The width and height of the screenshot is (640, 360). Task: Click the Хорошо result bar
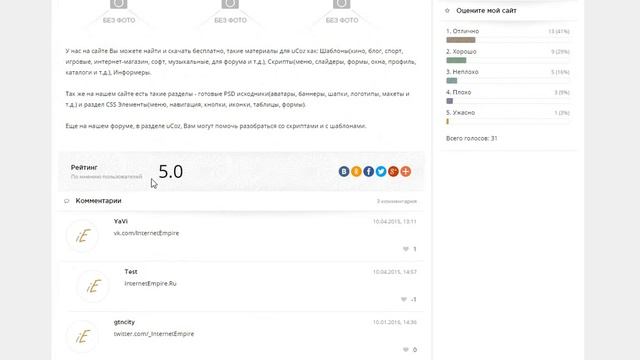456,60
